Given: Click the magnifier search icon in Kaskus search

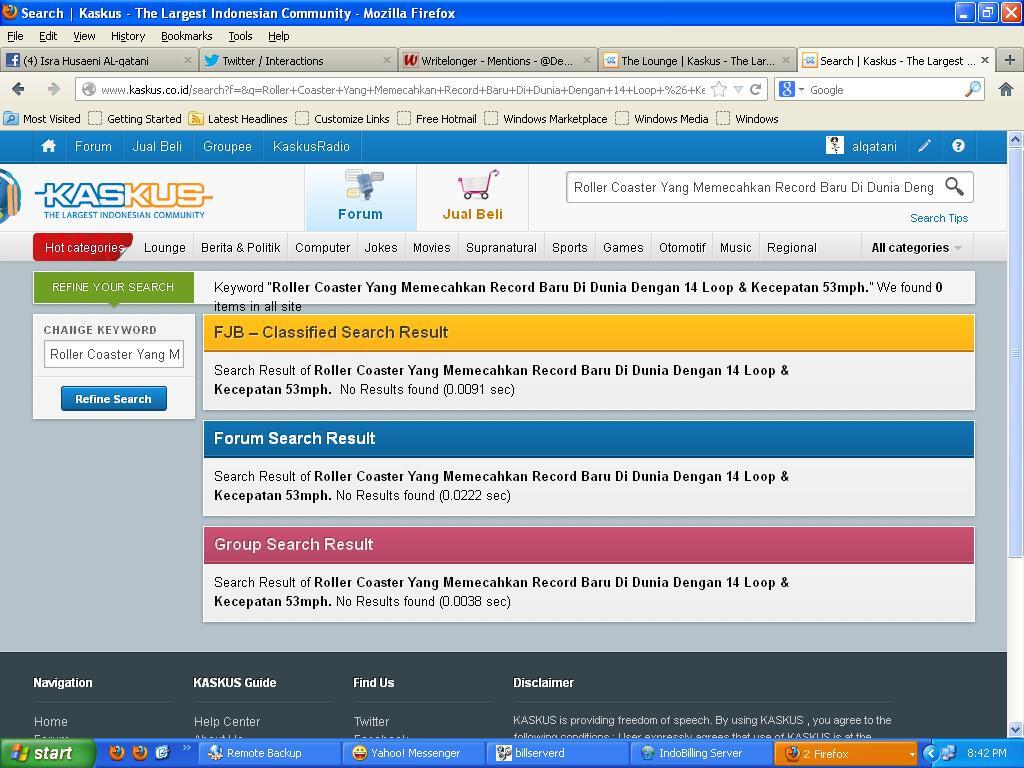Looking at the screenshot, I should [x=954, y=187].
